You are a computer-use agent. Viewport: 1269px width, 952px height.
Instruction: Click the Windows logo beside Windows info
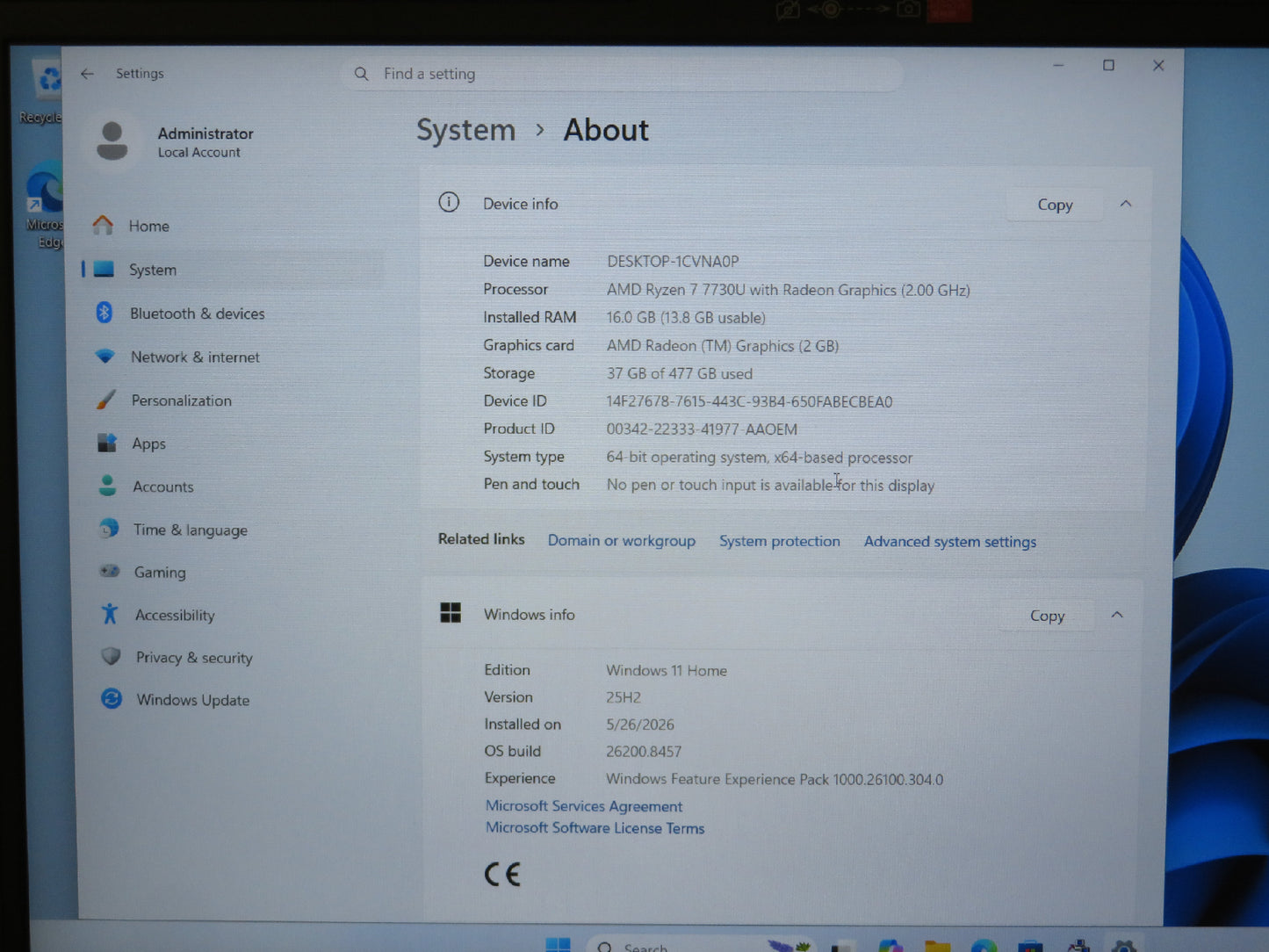(x=451, y=613)
